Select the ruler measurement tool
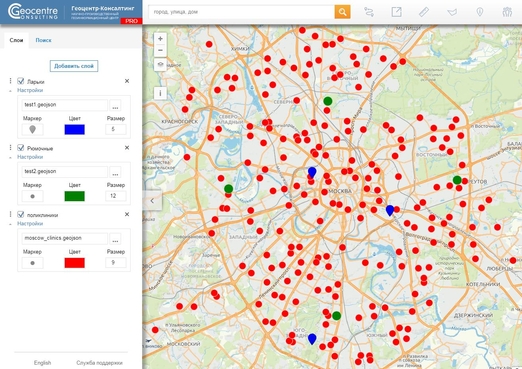The width and height of the screenshot is (522, 369). 424,12
